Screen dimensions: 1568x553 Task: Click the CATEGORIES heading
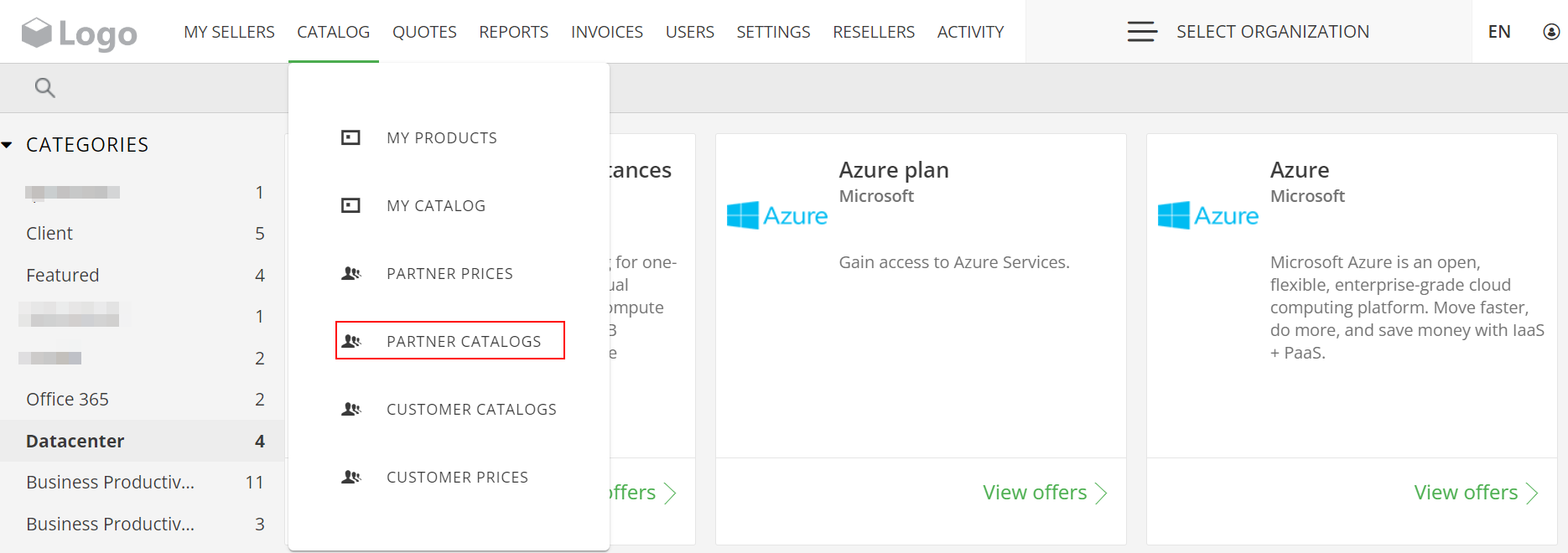(x=87, y=145)
